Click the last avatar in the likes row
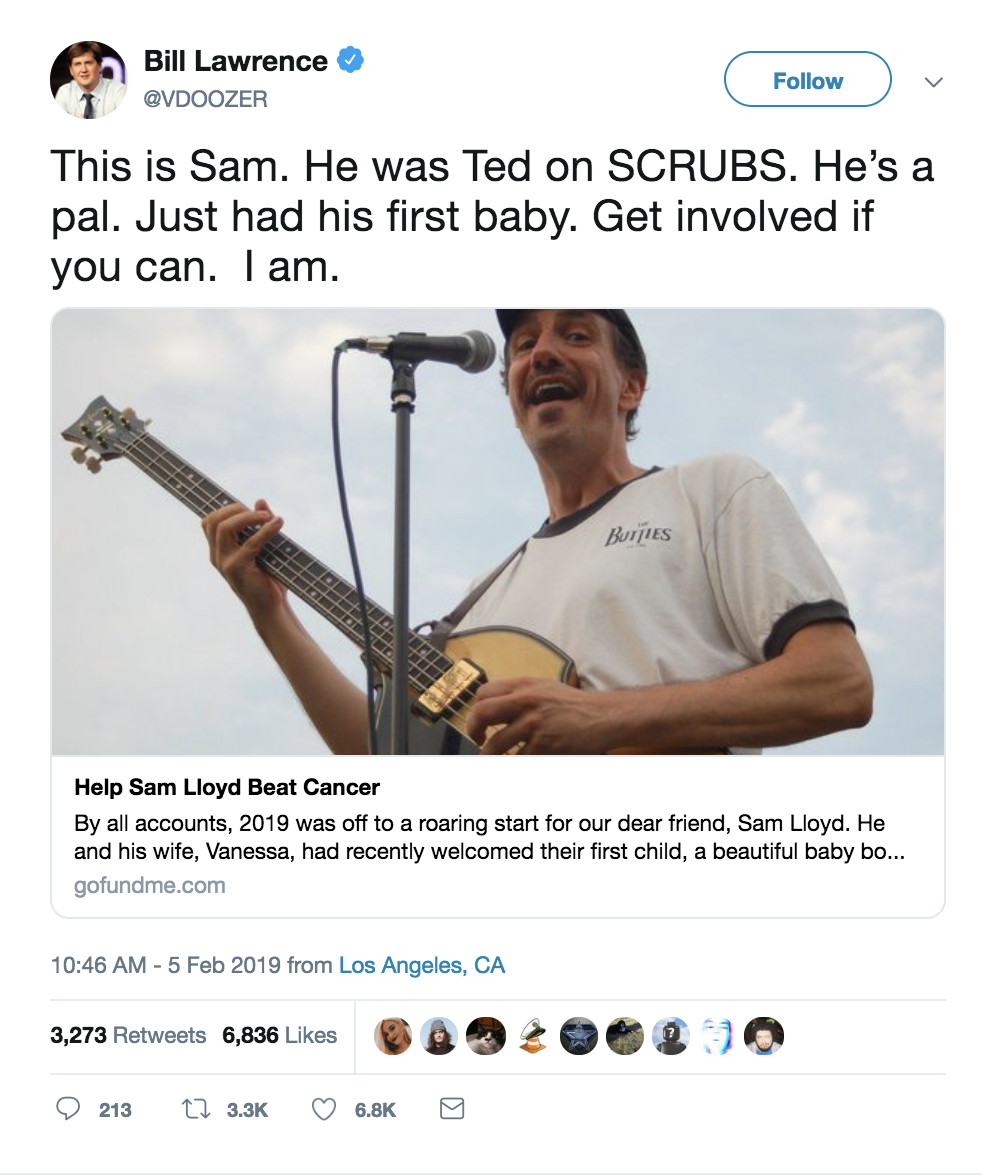The image size is (982, 1175). [x=764, y=1036]
